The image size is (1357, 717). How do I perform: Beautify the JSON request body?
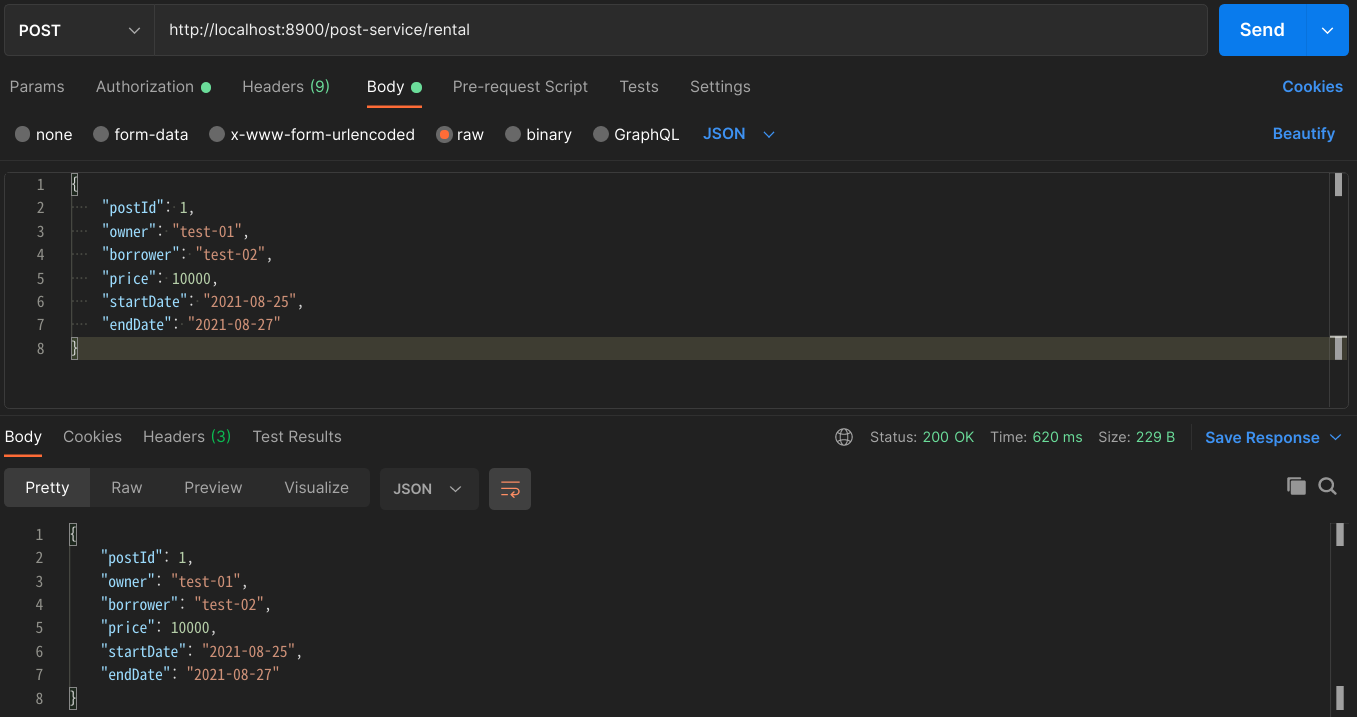click(x=1303, y=133)
